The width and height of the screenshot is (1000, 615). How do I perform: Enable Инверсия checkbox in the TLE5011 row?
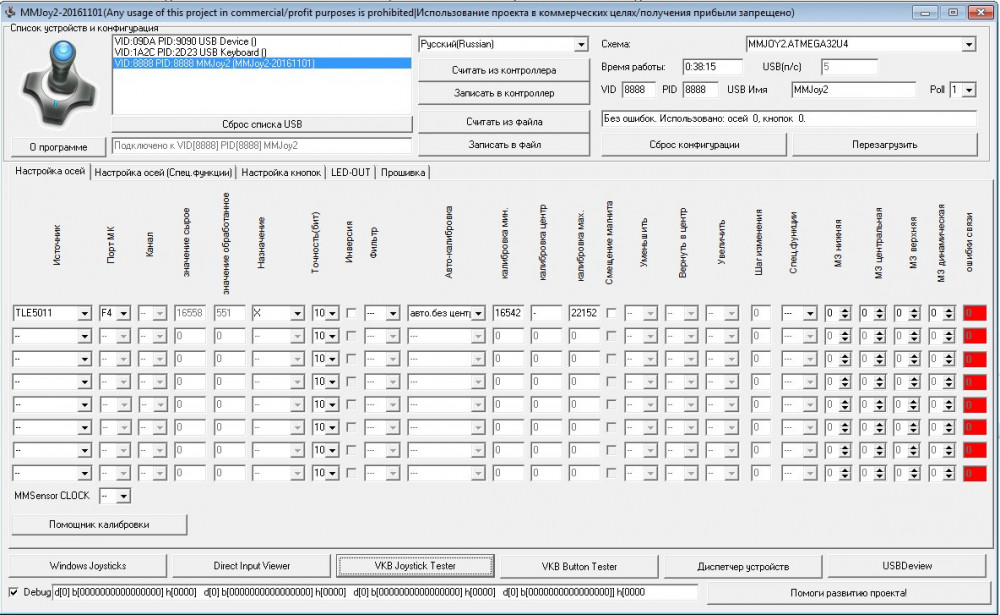coord(350,313)
